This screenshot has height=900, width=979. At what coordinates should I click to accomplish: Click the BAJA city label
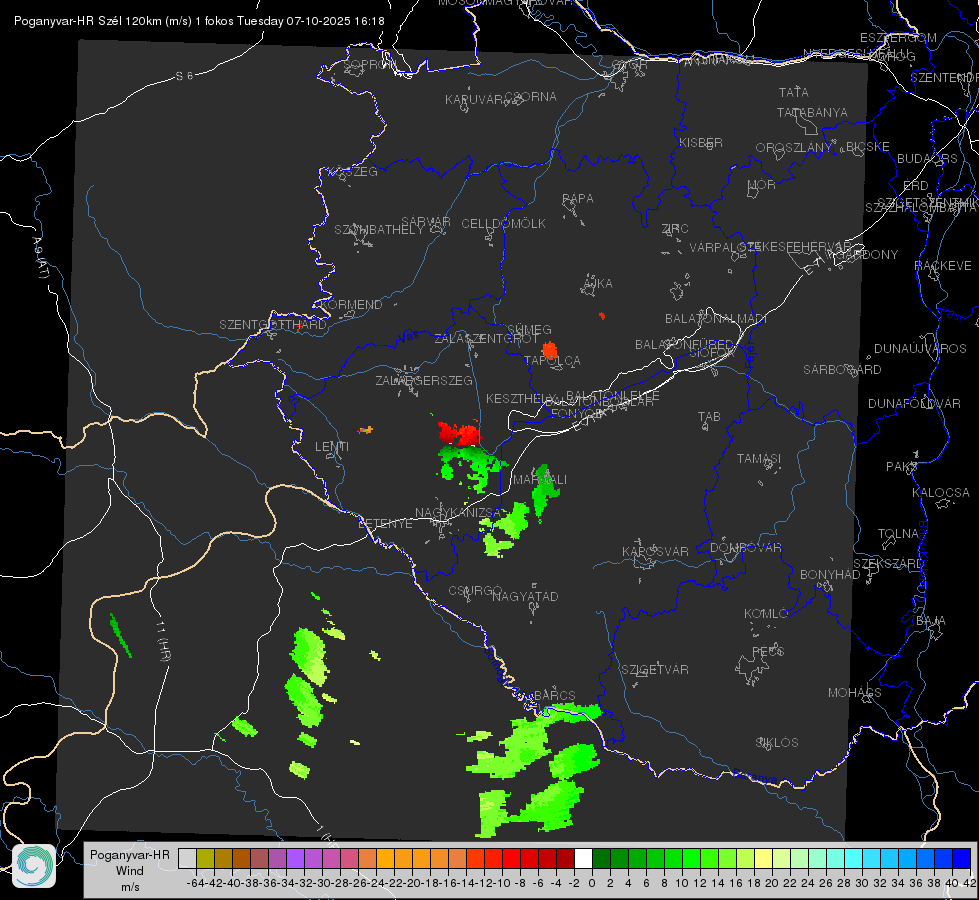(x=931, y=621)
